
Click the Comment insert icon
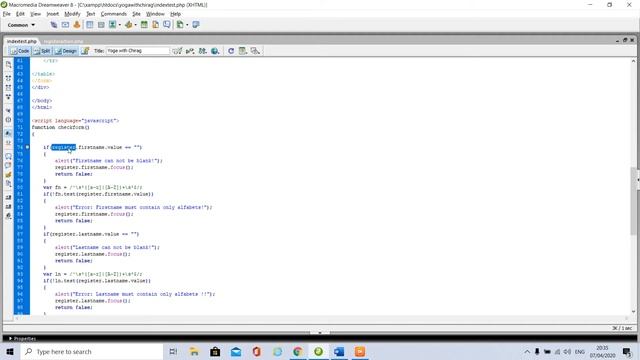(167, 25)
